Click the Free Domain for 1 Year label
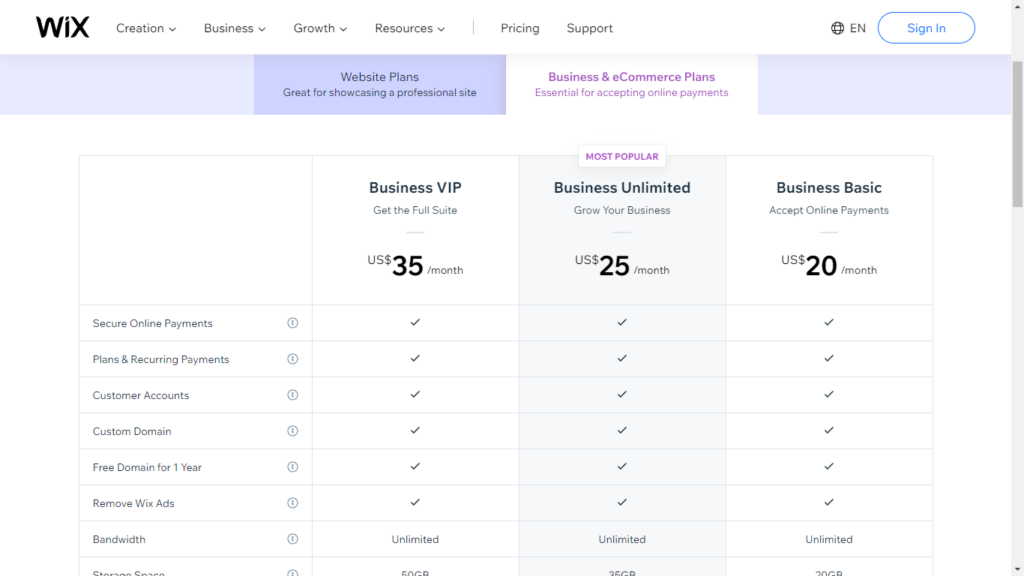Image resolution: width=1024 pixels, height=576 pixels. click(x=147, y=467)
